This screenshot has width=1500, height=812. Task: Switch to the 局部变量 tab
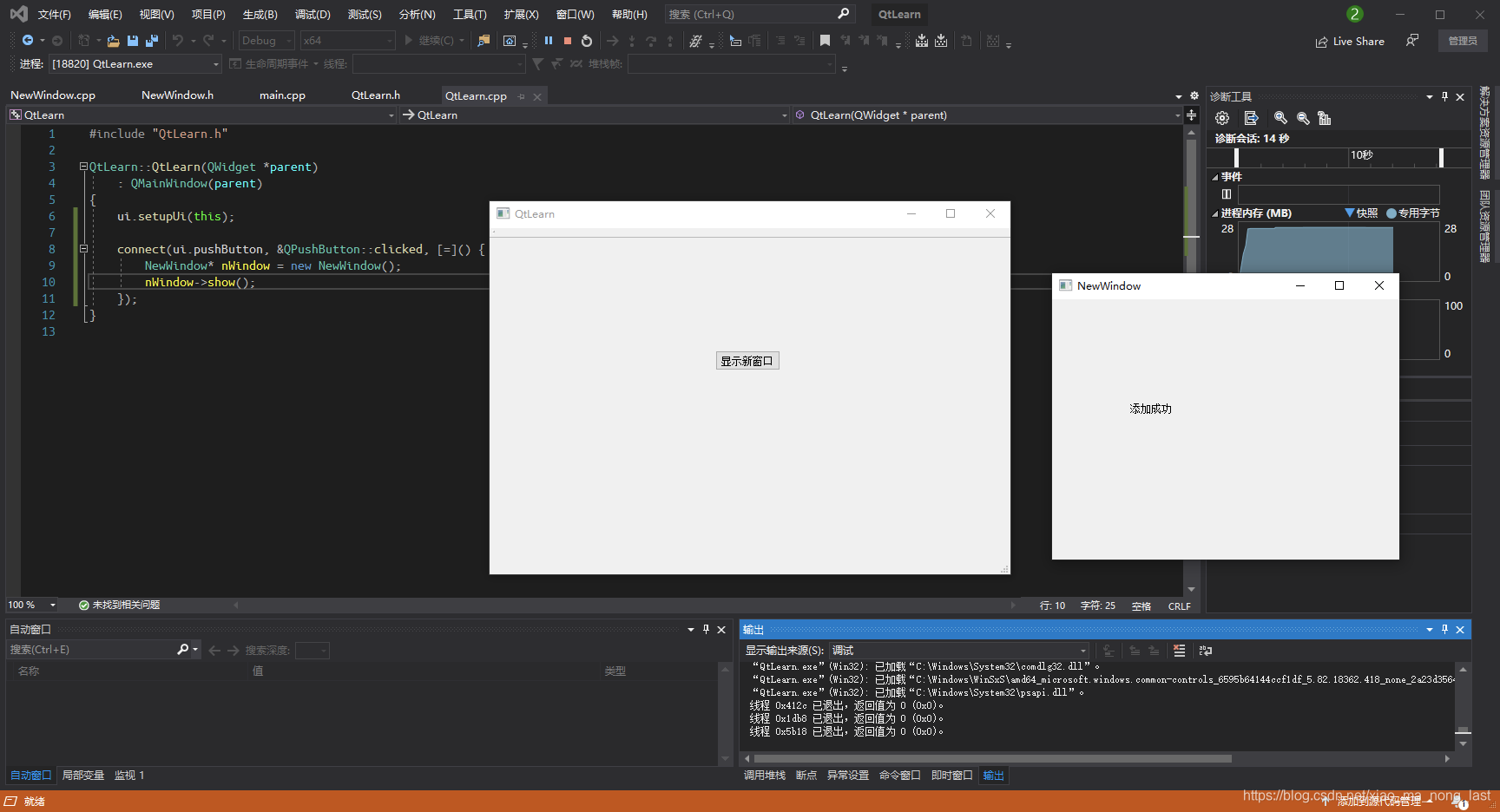point(83,776)
